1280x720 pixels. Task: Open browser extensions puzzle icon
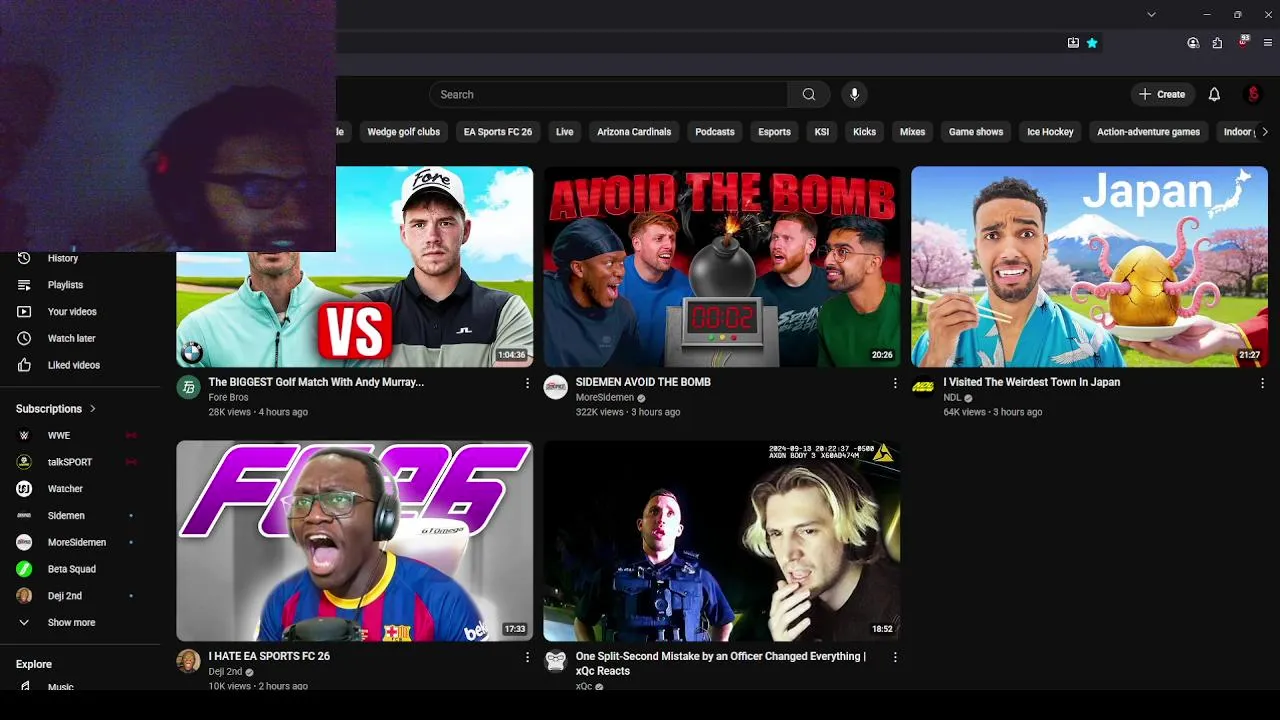tap(1217, 43)
